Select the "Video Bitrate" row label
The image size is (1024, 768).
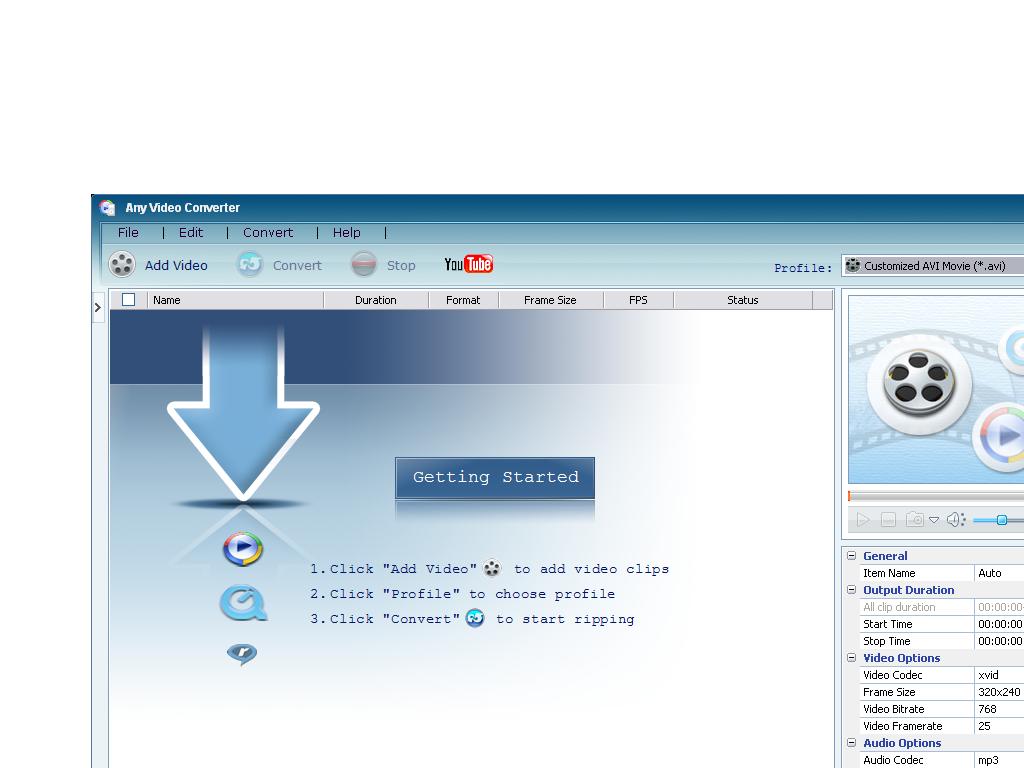[x=893, y=709]
